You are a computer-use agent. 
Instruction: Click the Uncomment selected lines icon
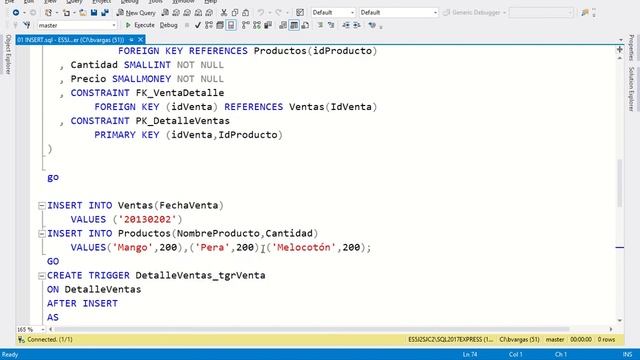pos(331,25)
